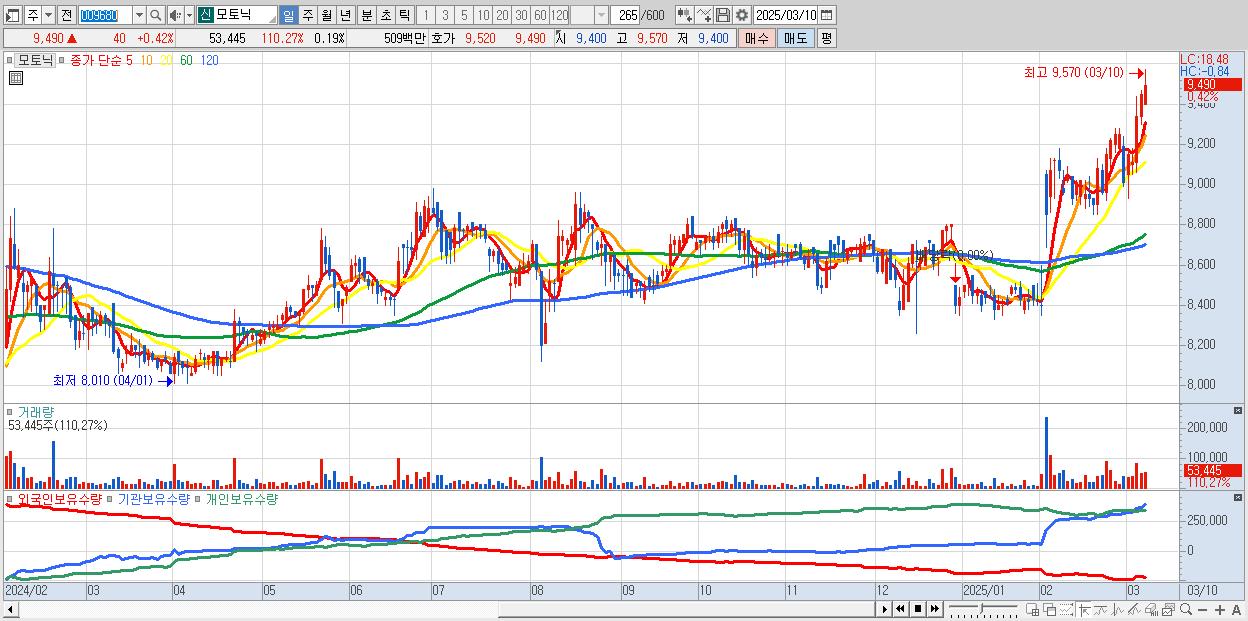Screen dimensions: 1248x621
Task: Switch to the second 초 chart
Action: click(x=385, y=15)
